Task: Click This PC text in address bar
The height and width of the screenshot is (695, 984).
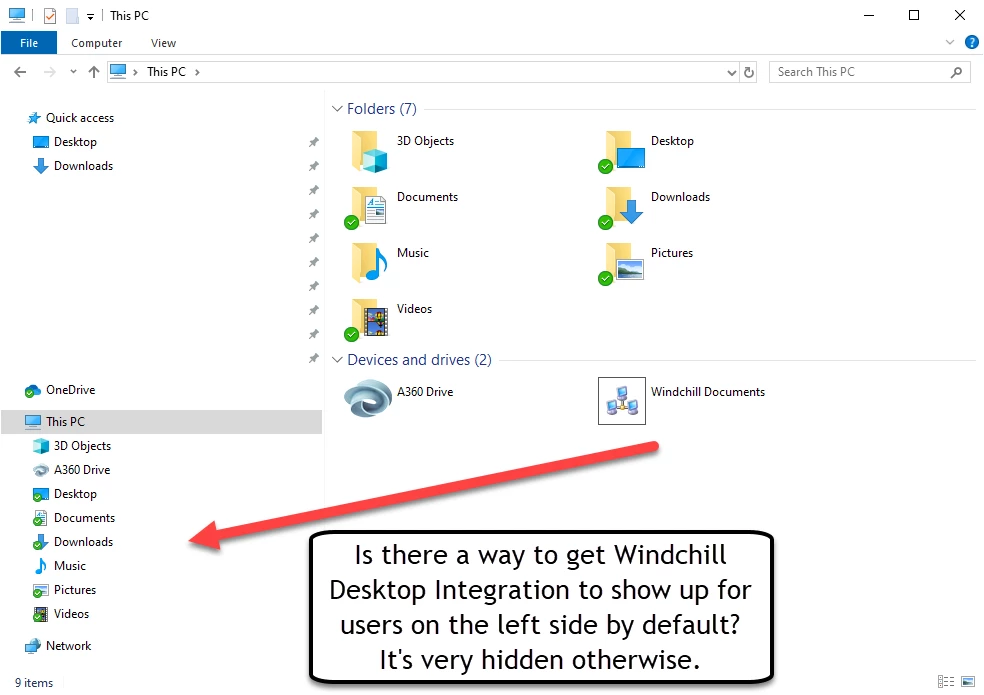Action: (x=166, y=72)
